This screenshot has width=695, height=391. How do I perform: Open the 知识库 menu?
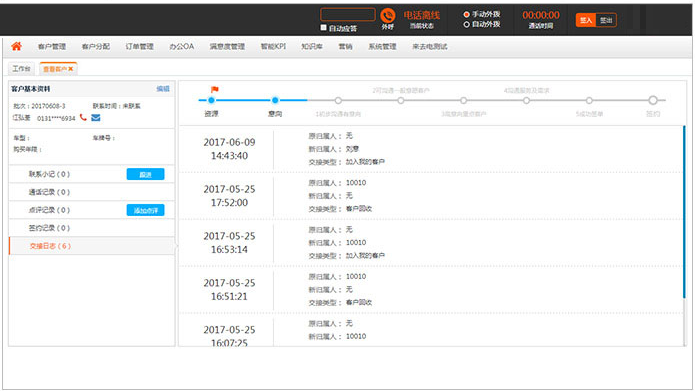(x=312, y=47)
